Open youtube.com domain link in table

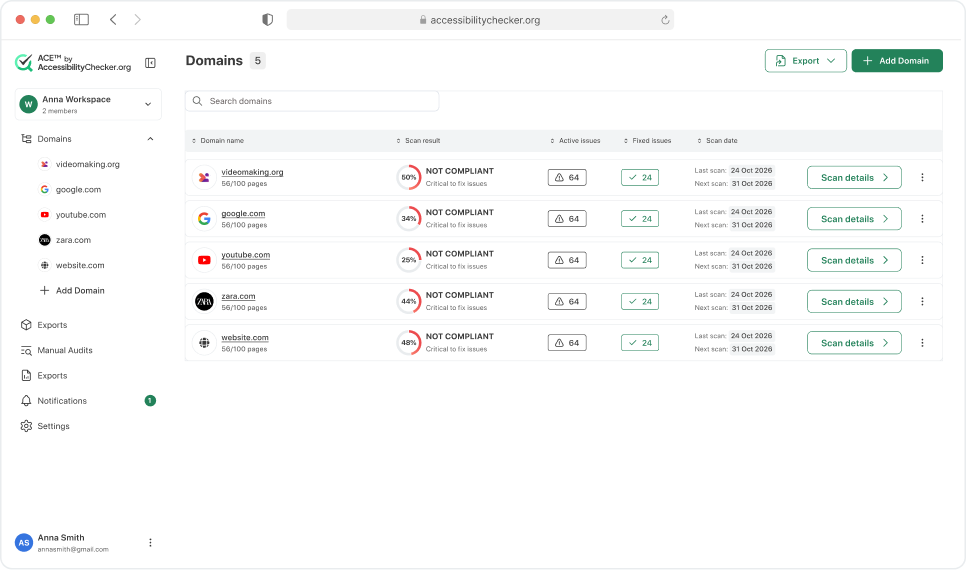tap(246, 254)
